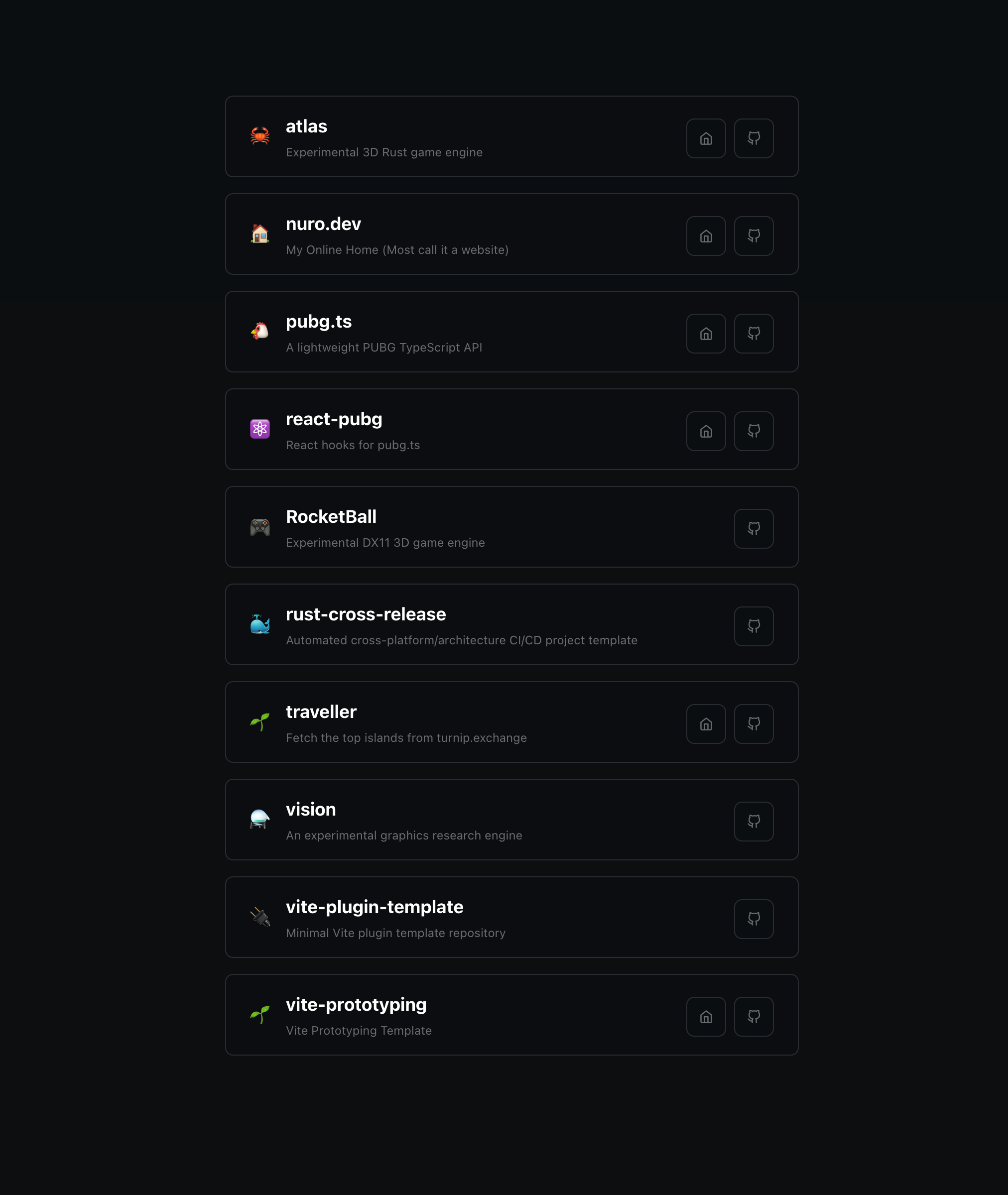Open the vite-prototyping GitHub repository icon

[754, 1017]
